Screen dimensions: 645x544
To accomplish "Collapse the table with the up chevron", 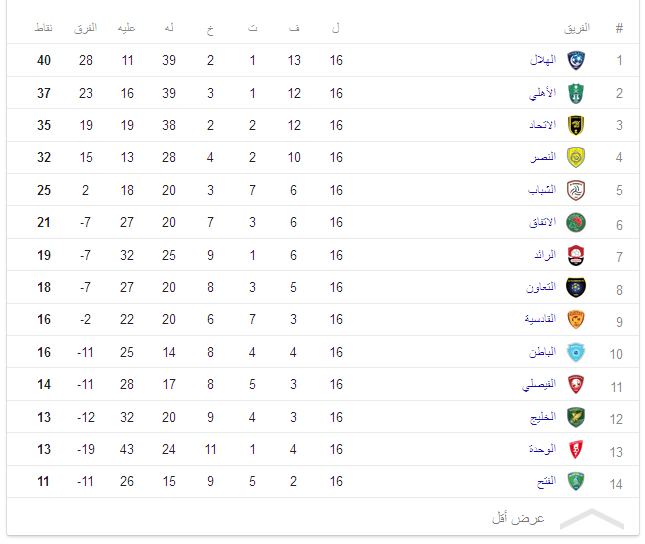I will pyautogui.click(x=592, y=518).
